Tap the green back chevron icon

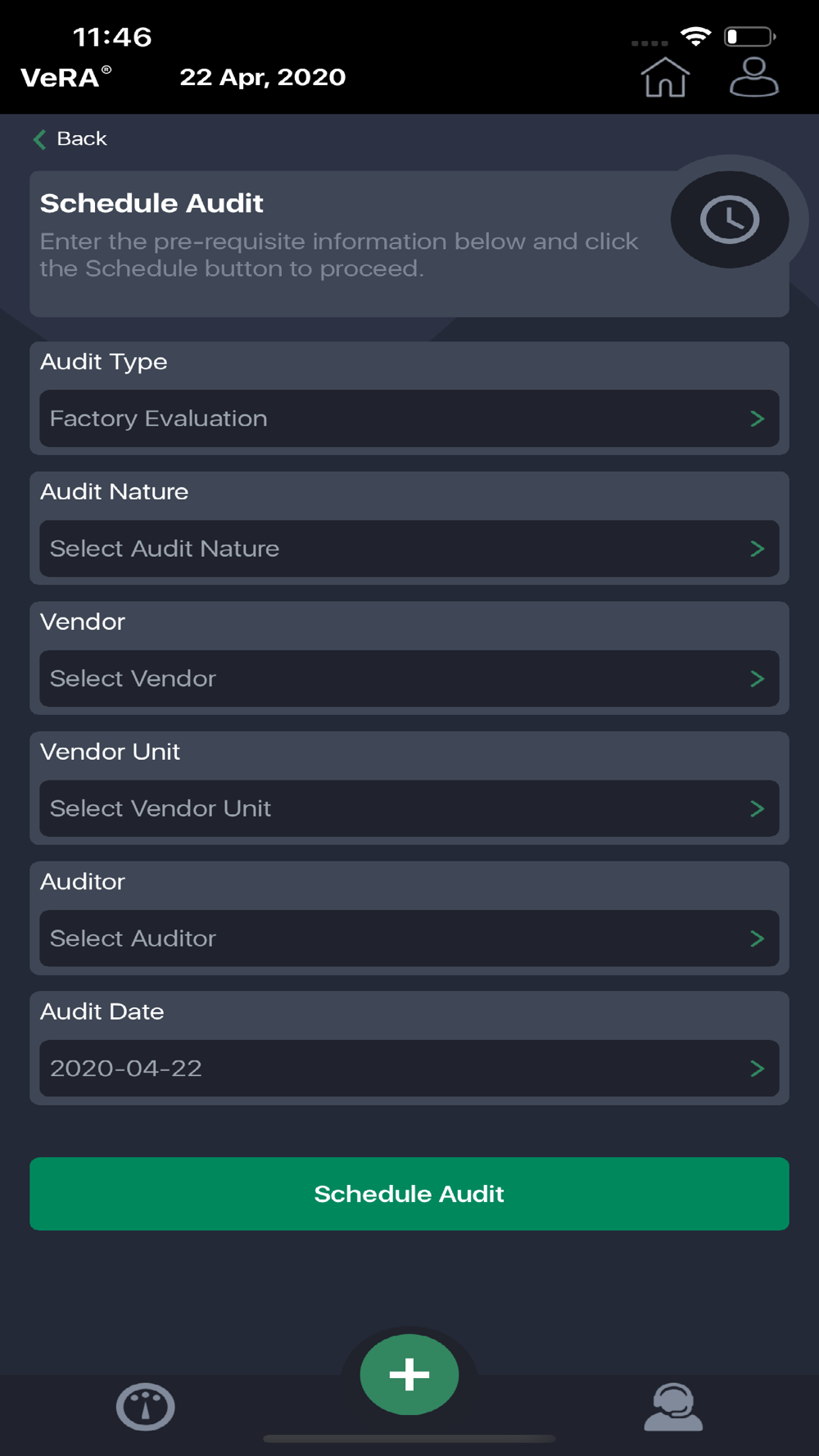39,139
